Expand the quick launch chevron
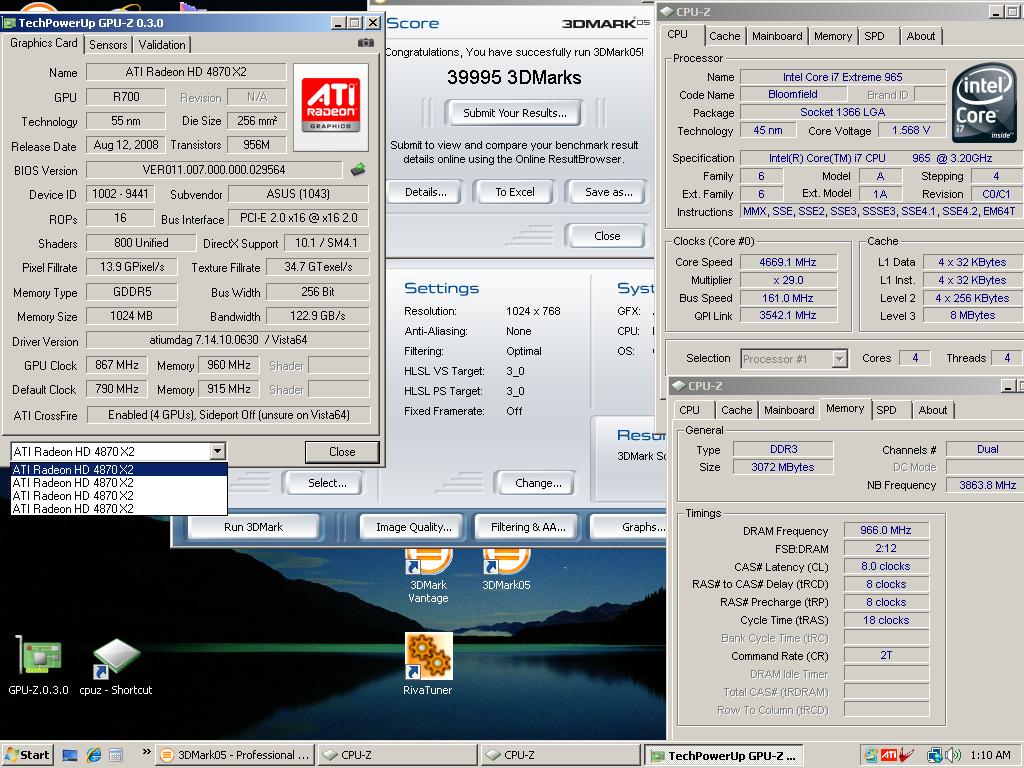This screenshot has width=1024, height=768. click(x=146, y=752)
